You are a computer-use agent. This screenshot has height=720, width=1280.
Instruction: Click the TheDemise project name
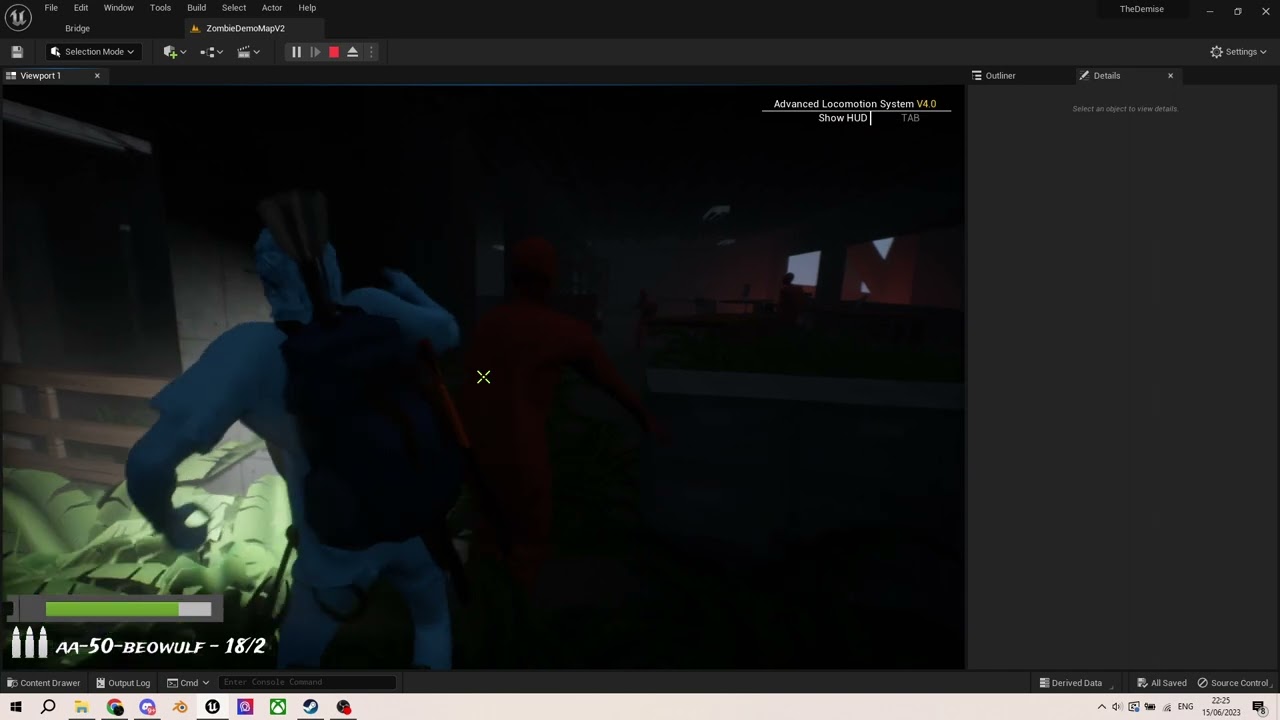point(1141,9)
